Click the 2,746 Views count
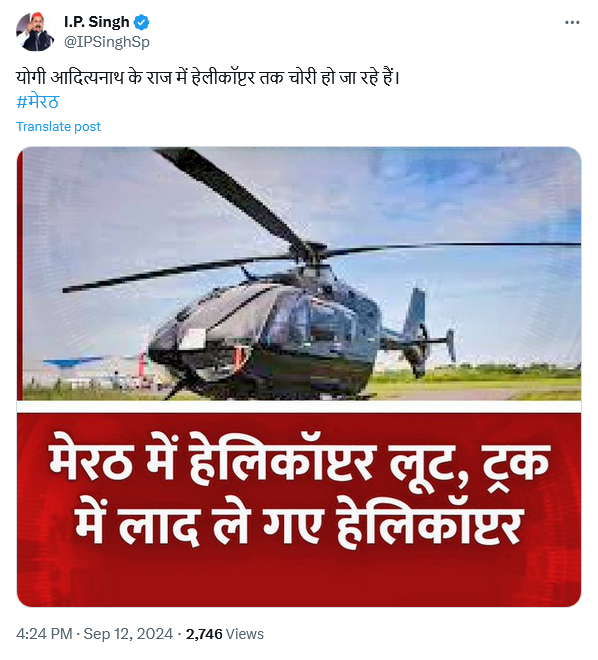Screen dimensions: 598x660 (225, 634)
